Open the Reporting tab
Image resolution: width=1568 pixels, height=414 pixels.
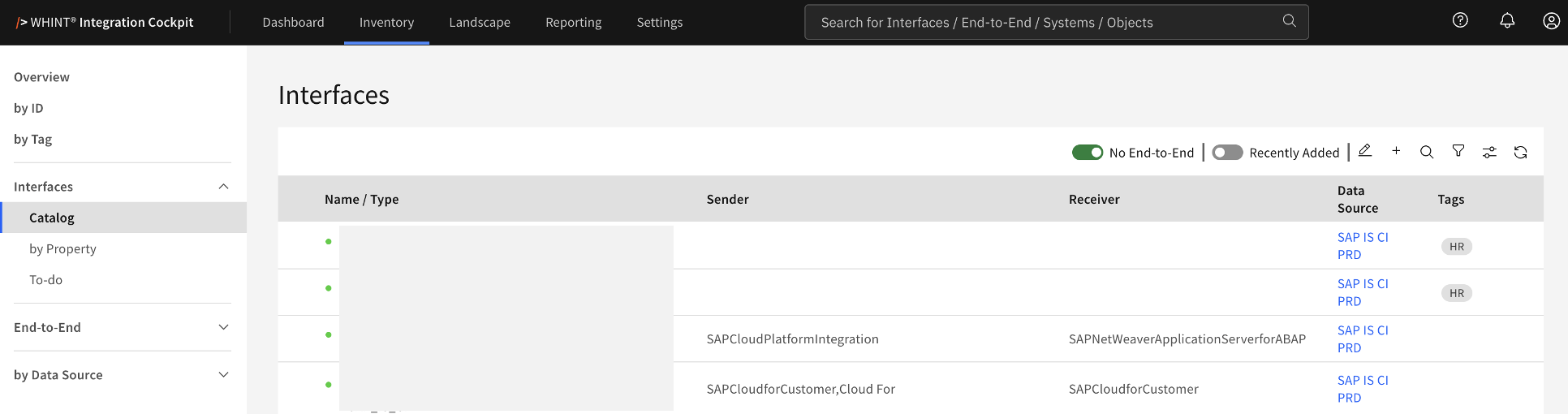(573, 22)
